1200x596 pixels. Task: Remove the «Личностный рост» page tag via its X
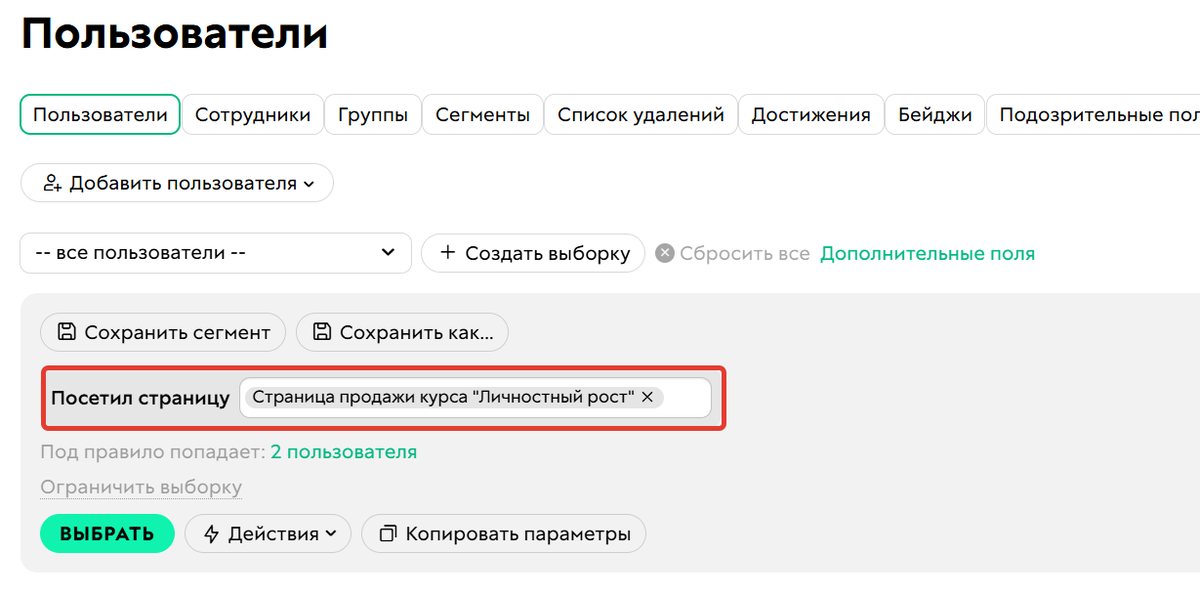click(x=647, y=397)
